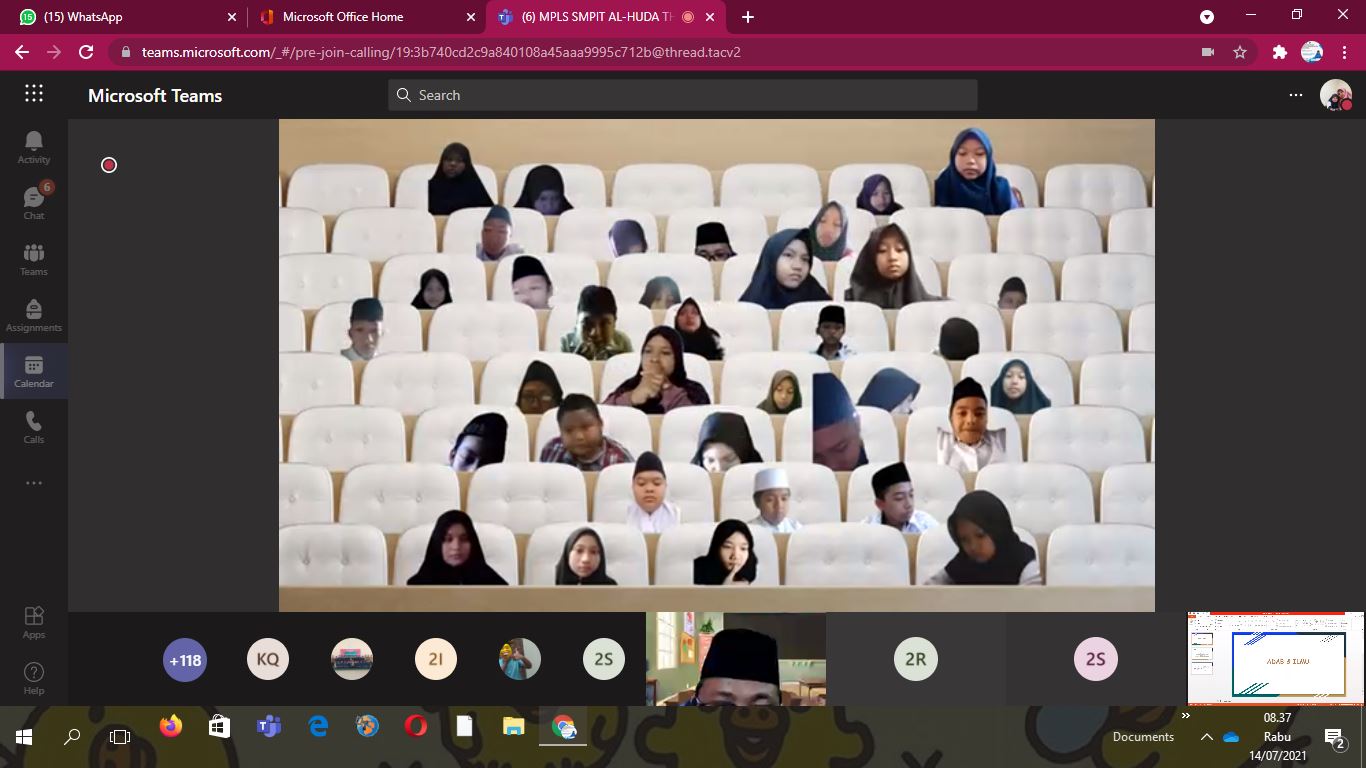Click the Teams Search box

point(682,95)
